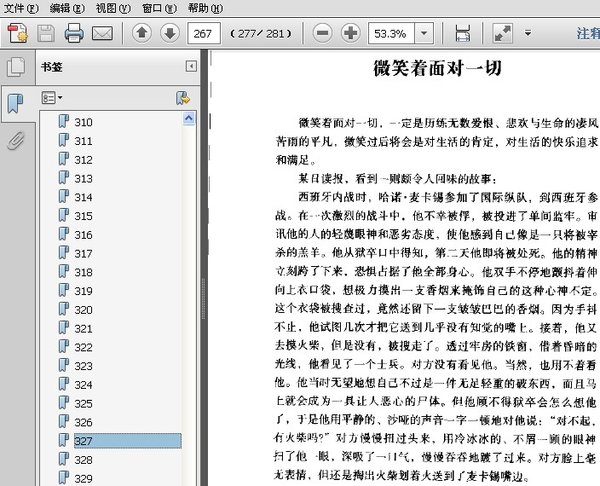Click the zoom in plus button

[x=350, y=33]
